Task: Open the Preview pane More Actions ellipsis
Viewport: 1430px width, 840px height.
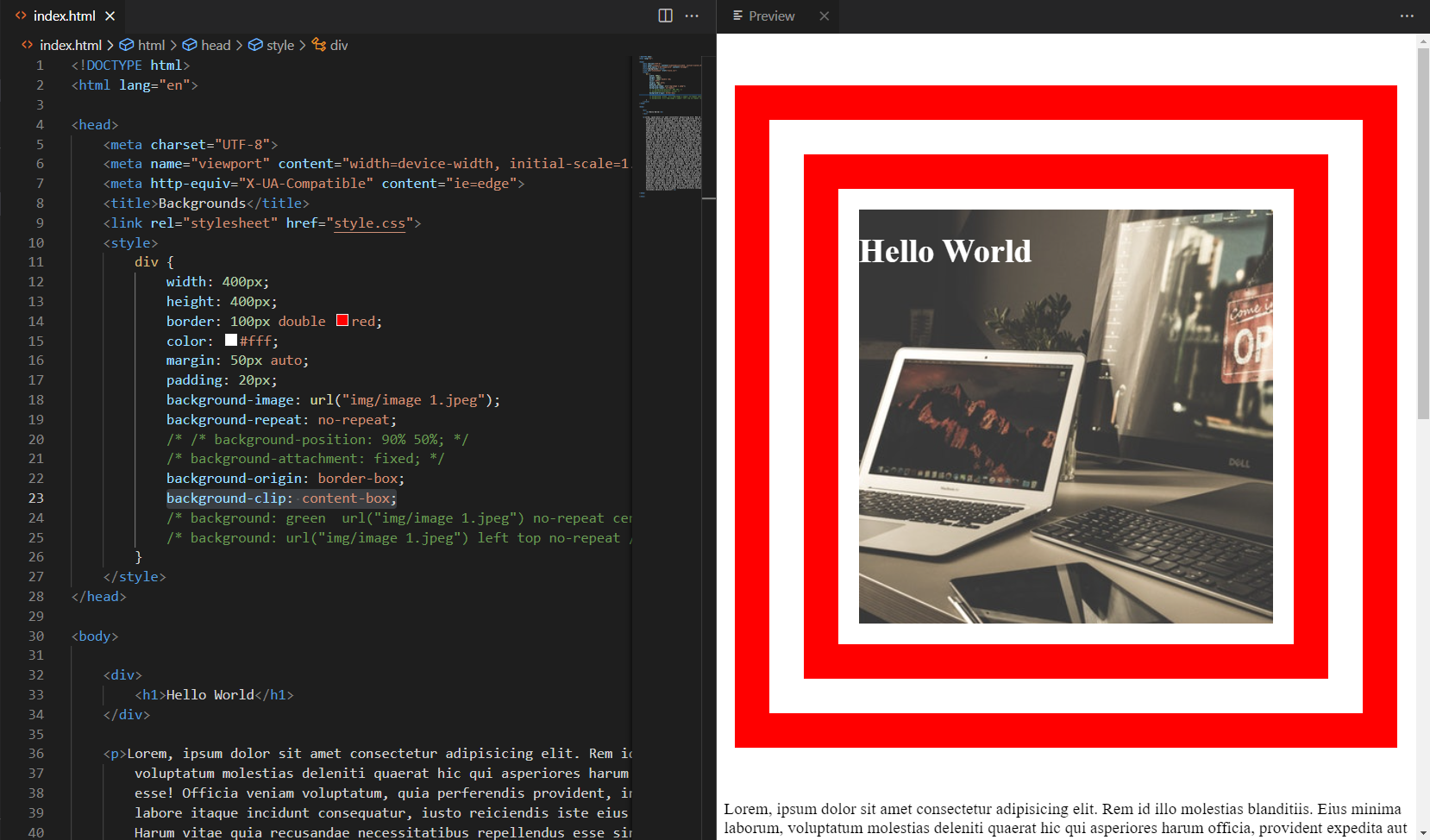Action: (1407, 16)
